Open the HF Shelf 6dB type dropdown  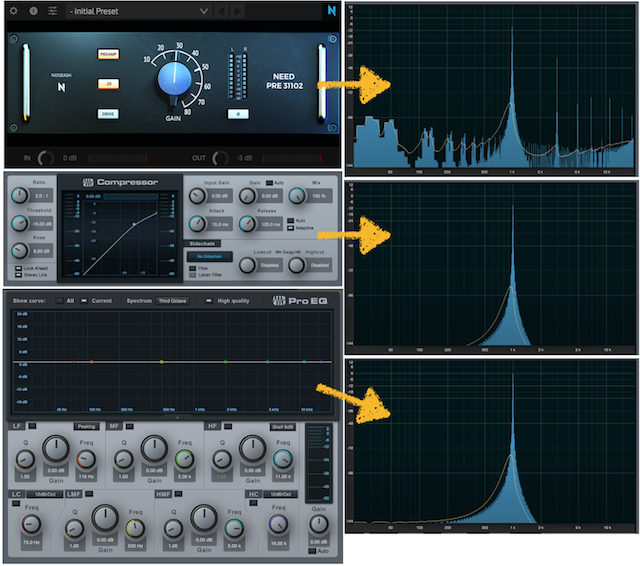coord(282,427)
